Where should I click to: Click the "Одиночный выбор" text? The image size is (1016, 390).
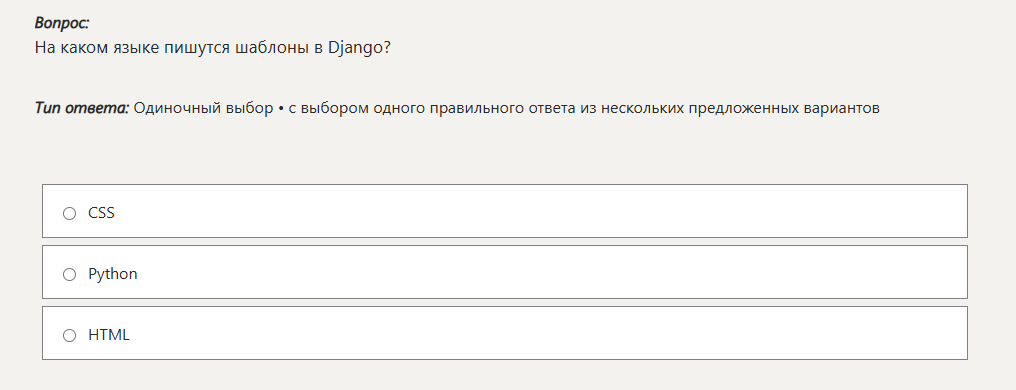pos(203,108)
